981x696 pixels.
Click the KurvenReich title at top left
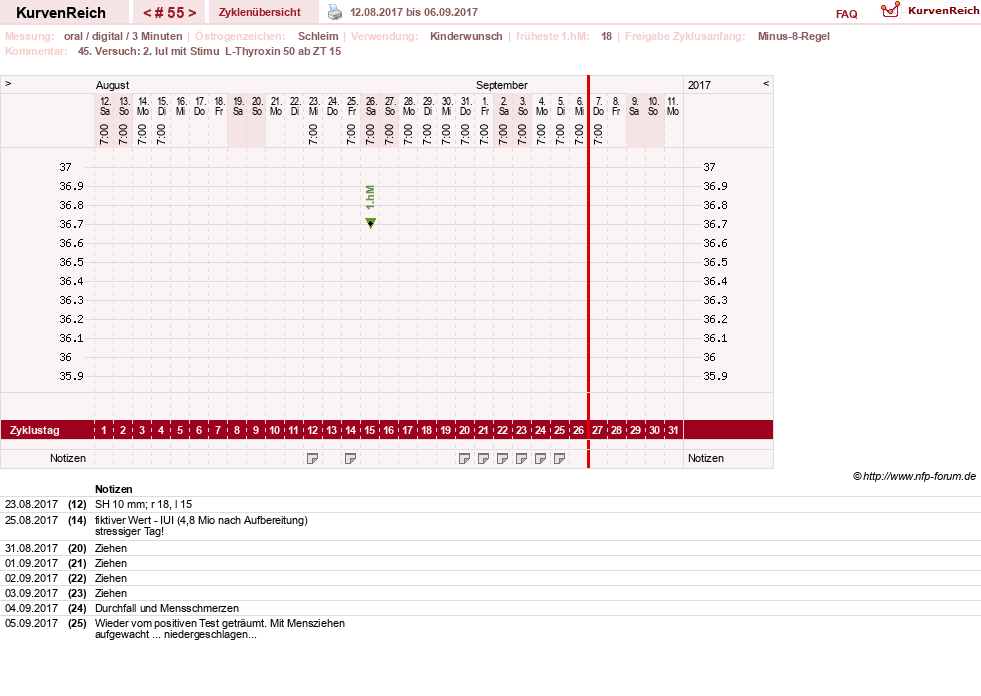point(61,13)
